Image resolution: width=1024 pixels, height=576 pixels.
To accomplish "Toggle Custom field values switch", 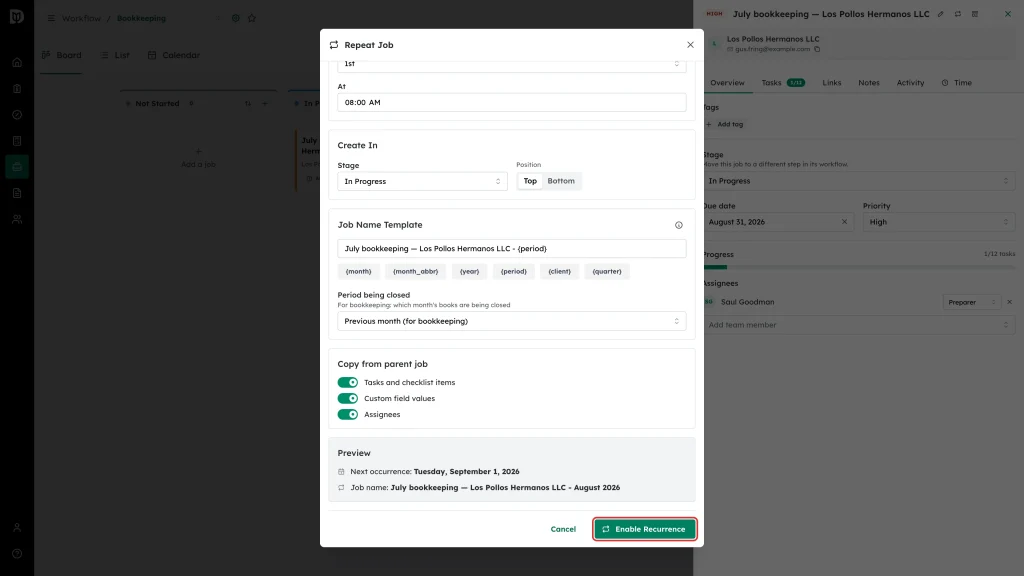I will (x=347, y=398).
